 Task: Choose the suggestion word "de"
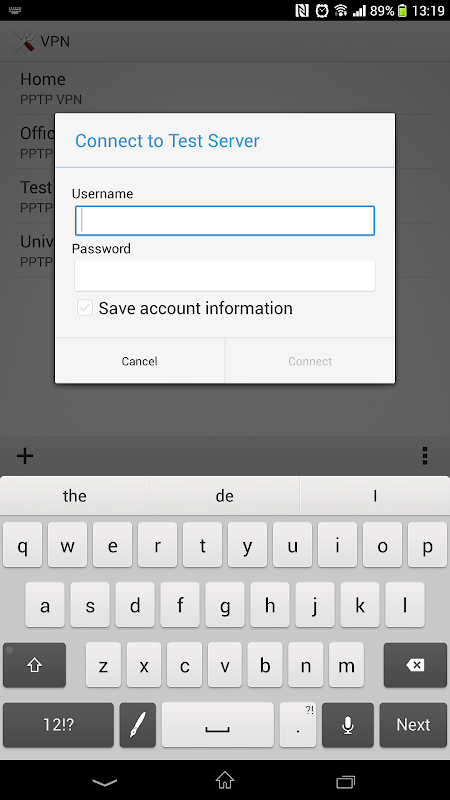click(x=224, y=495)
